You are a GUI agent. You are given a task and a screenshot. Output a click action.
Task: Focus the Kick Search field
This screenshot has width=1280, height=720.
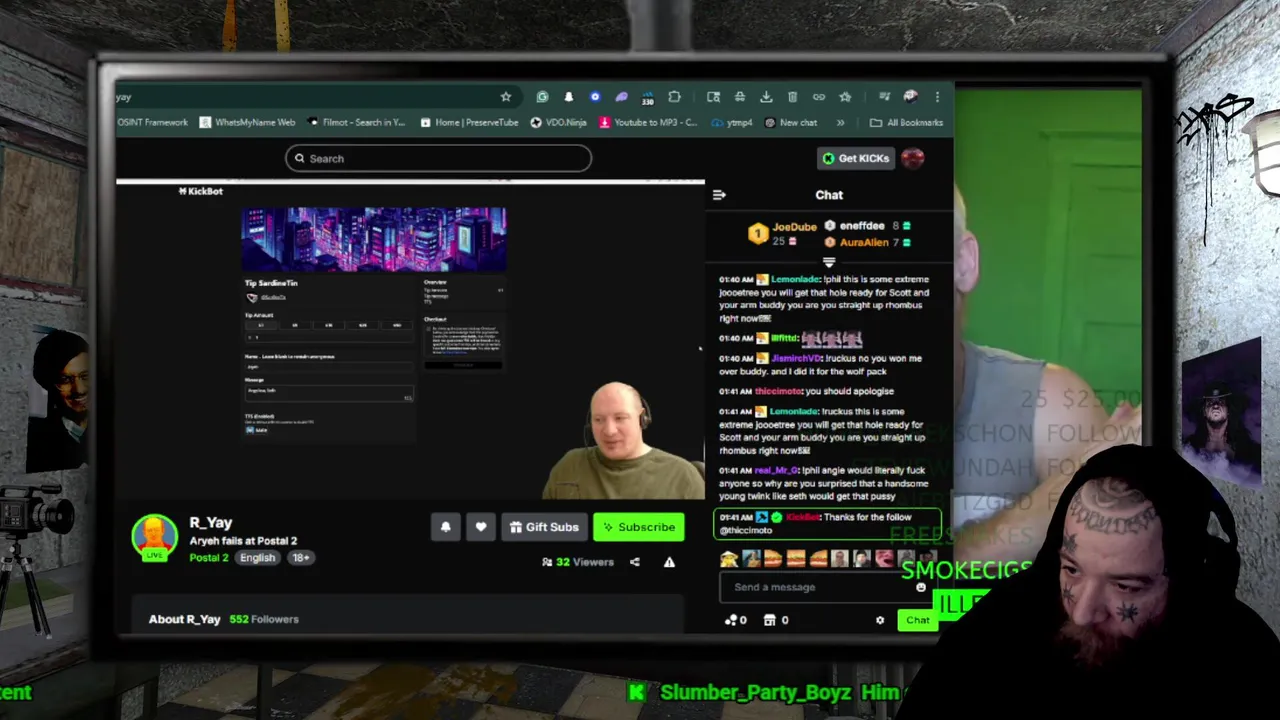coord(438,158)
